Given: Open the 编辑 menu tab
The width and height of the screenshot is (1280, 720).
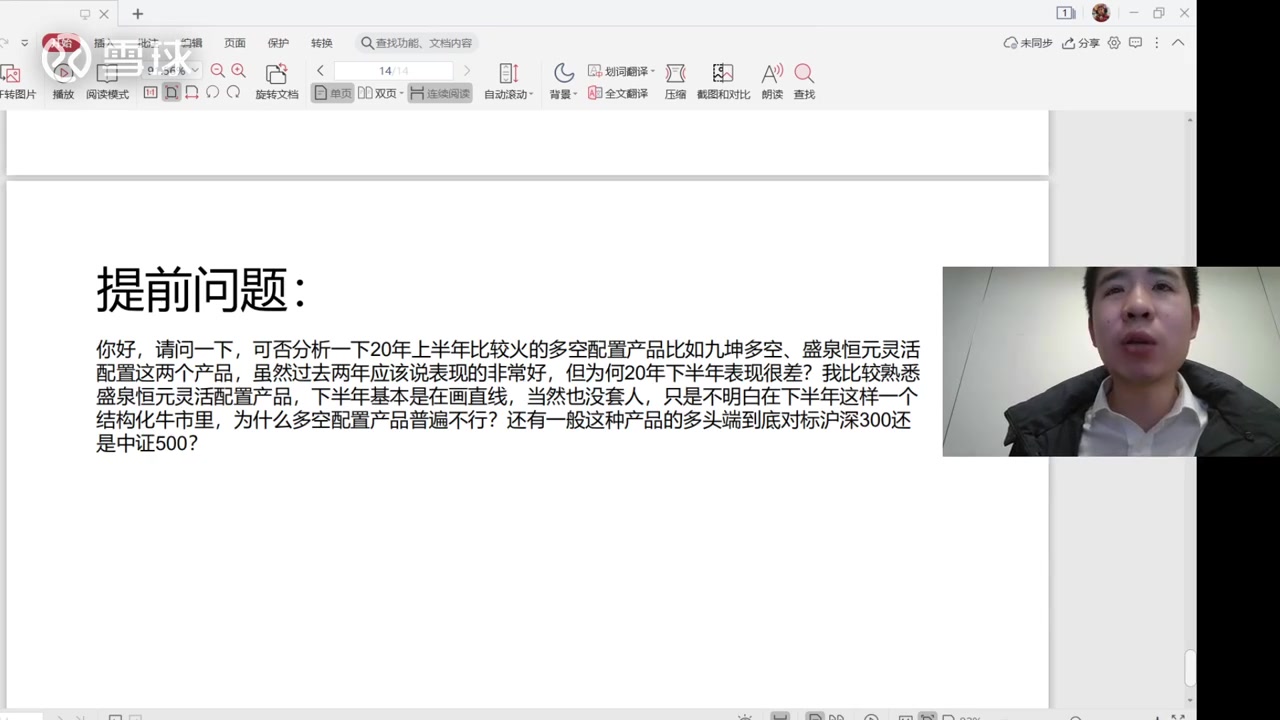Looking at the screenshot, I should click(191, 43).
